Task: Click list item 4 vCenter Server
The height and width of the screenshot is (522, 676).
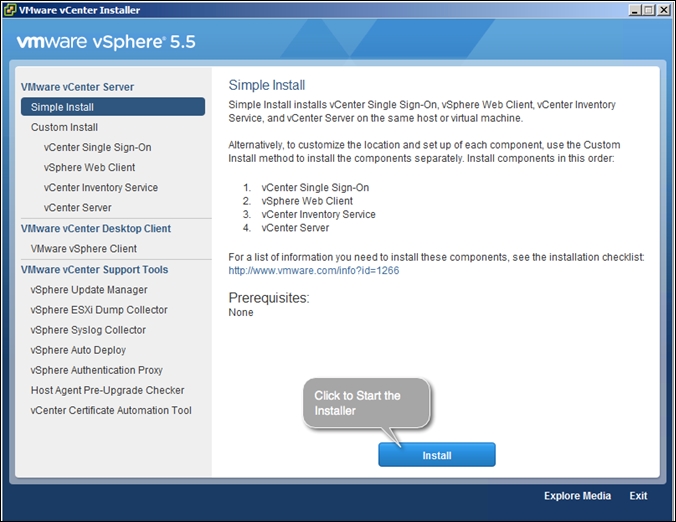Action: pos(295,228)
